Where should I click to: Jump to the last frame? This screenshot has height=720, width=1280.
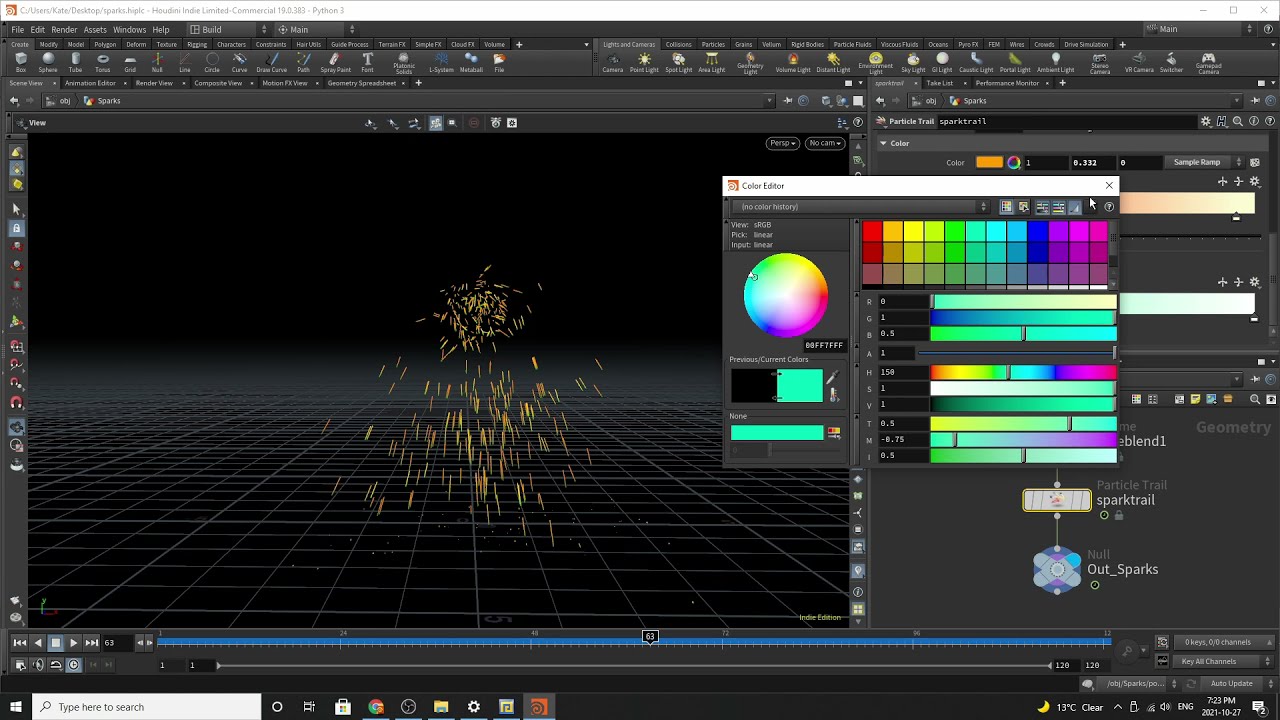click(x=91, y=643)
